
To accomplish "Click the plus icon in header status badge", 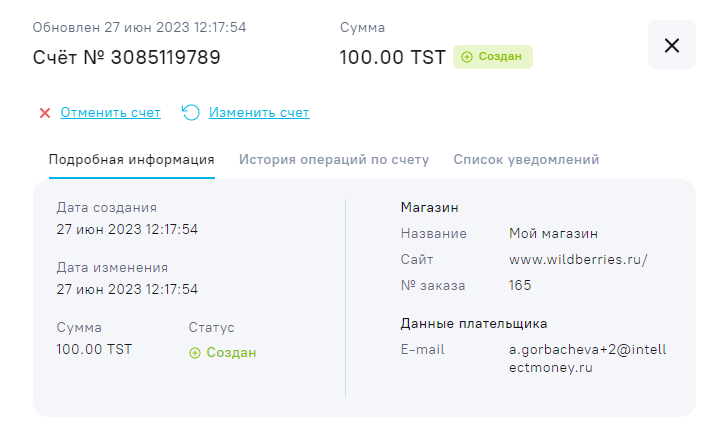I will click(x=467, y=57).
